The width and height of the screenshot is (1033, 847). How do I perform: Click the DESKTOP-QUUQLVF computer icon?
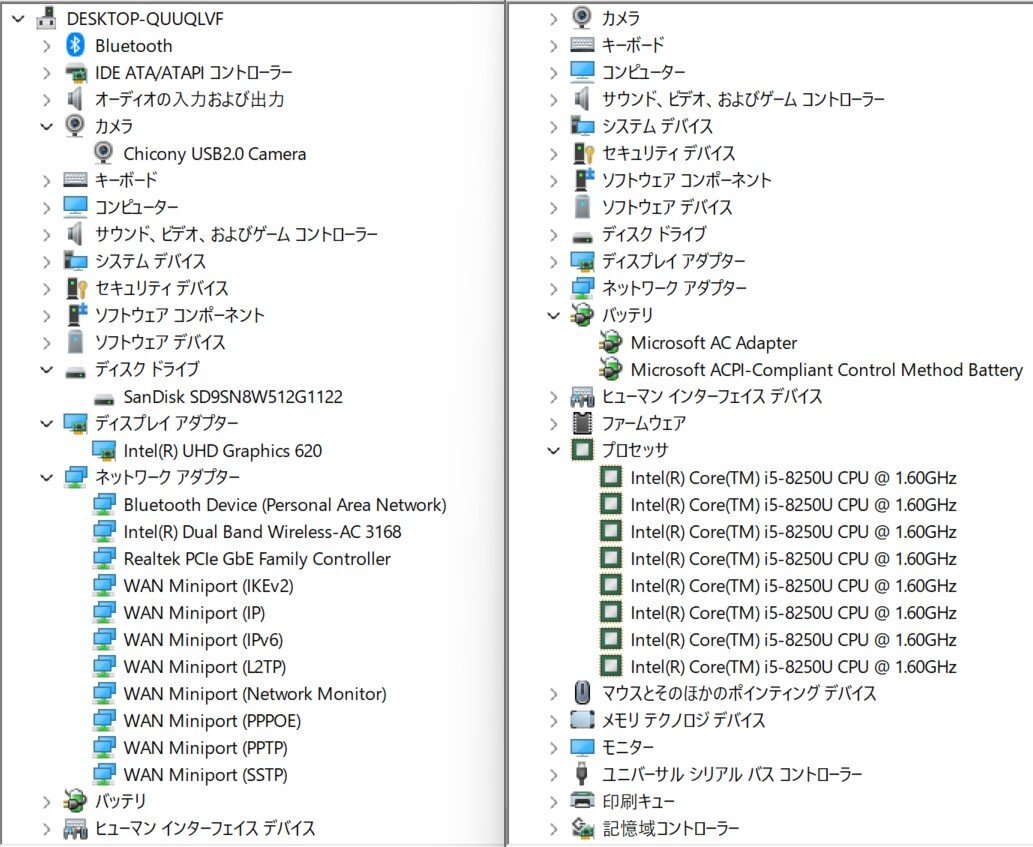(46, 18)
